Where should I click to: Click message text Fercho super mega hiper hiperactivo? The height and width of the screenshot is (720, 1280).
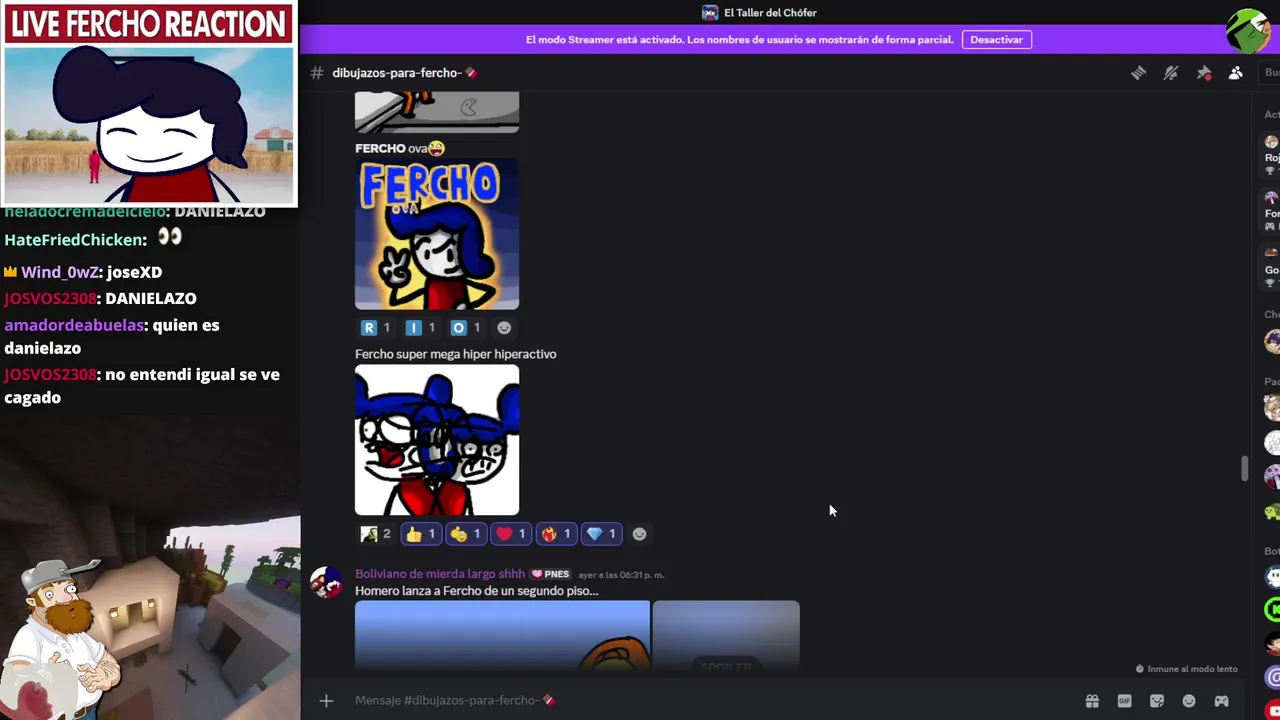click(x=455, y=354)
